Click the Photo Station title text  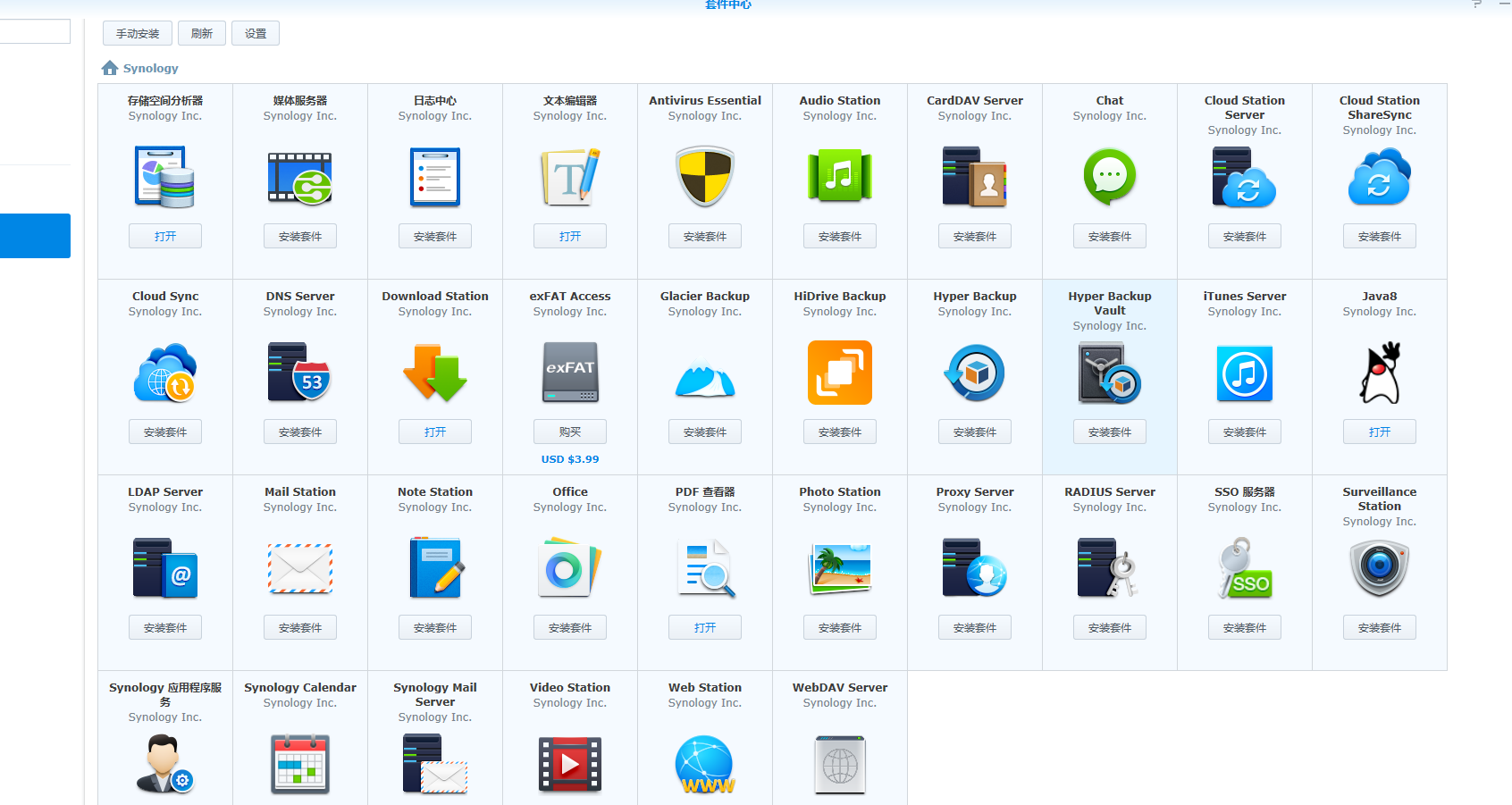pos(840,492)
